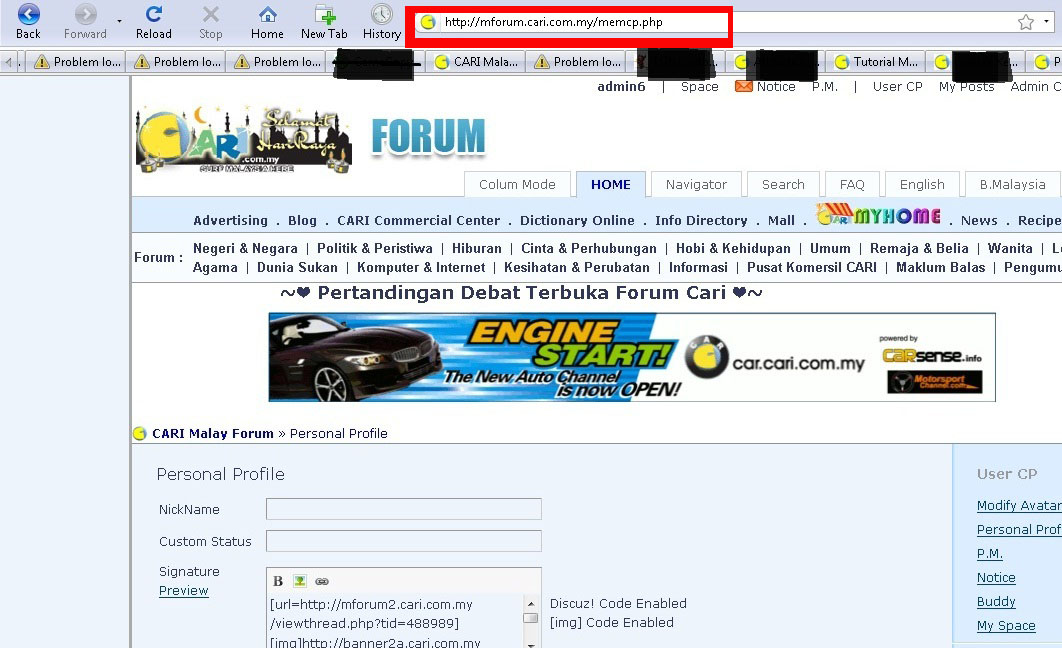Viewport: 1062px width, 648px height.
Task: Click the signature text scrollbar up arrow
Action: click(531, 603)
